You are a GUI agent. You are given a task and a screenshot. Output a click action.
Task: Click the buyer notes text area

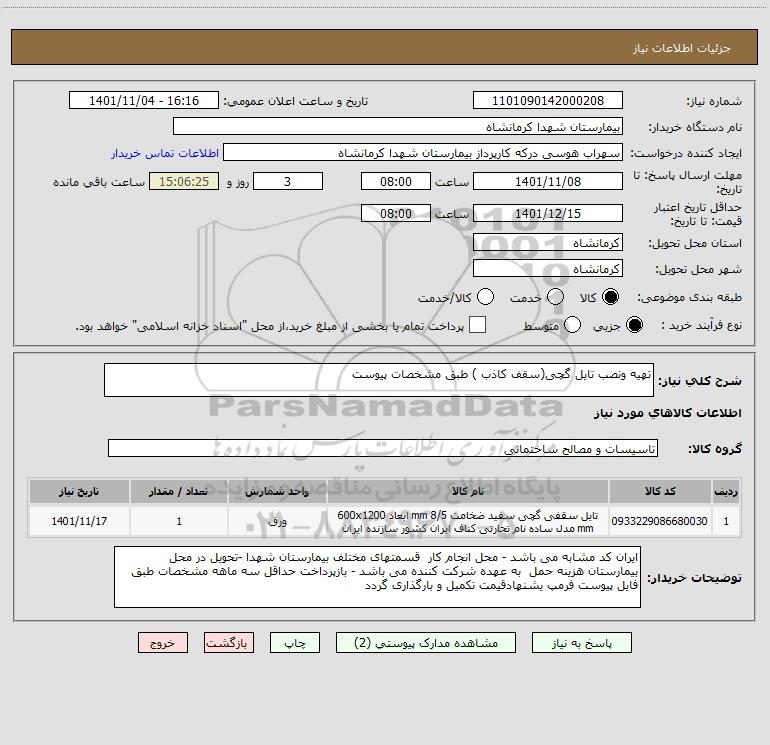click(x=377, y=577)
